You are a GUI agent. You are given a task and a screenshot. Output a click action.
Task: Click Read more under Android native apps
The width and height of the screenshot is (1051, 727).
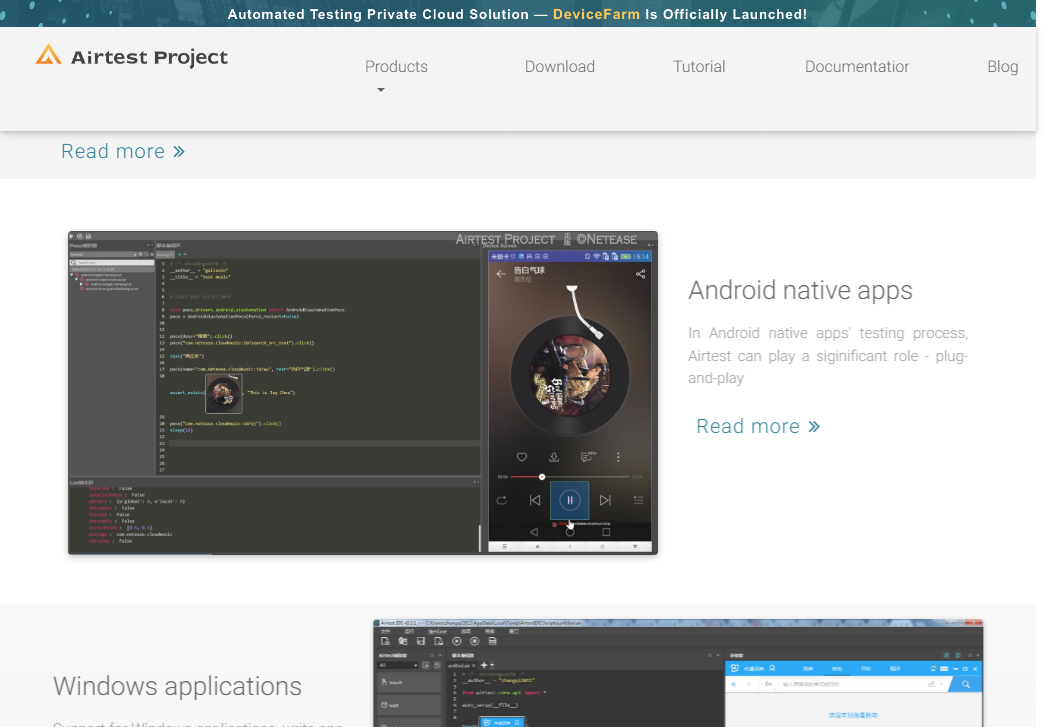point(758,426)
